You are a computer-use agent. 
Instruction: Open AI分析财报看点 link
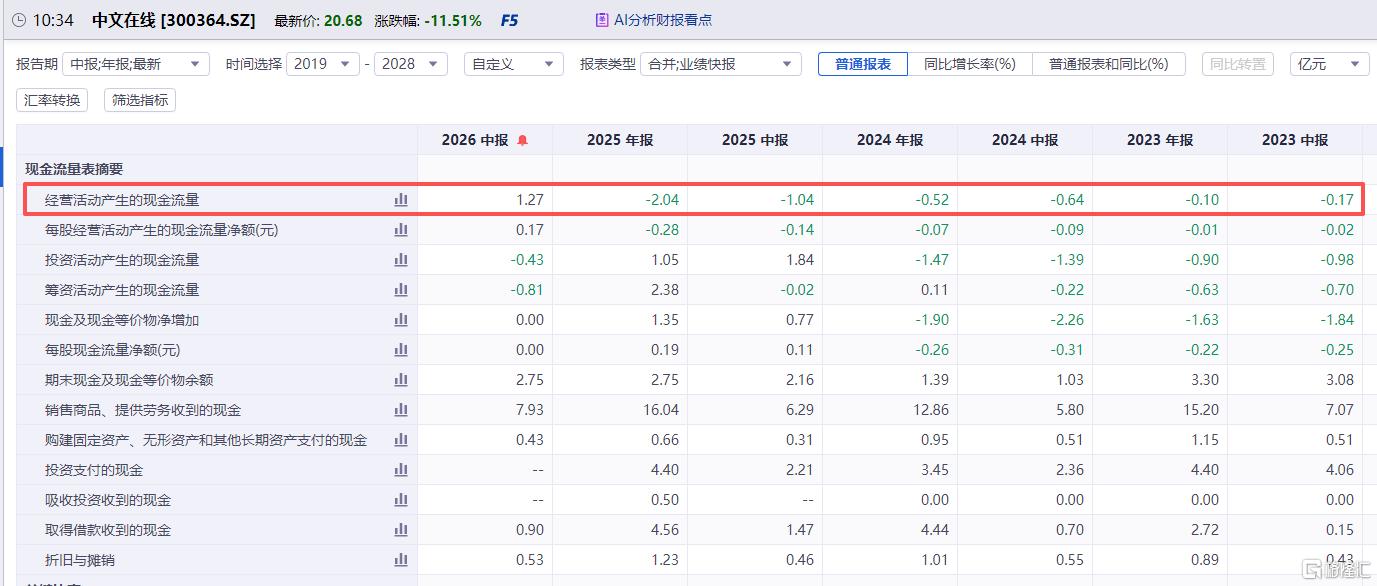(662, 20)
